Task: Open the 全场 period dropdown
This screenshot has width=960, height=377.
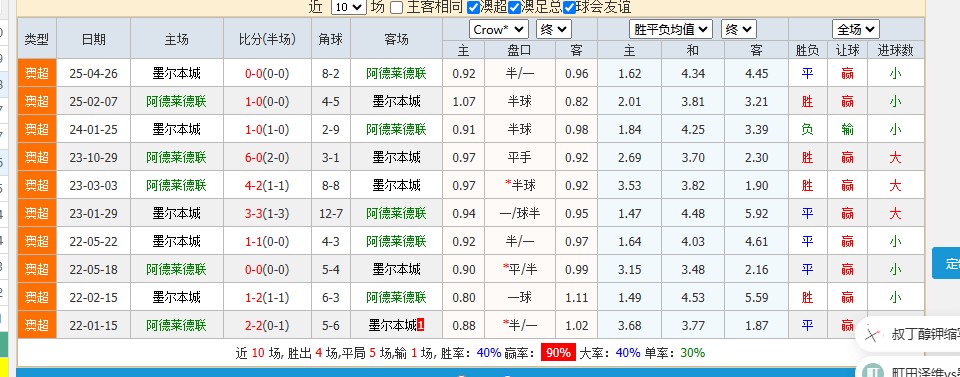Action: (x=856, y=29)
